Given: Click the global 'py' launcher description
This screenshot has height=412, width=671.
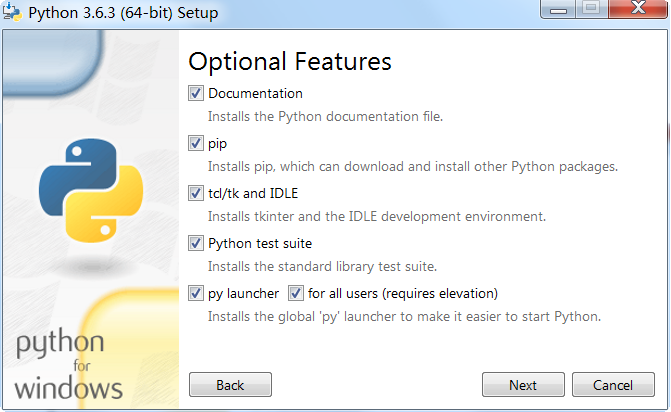Looking at the screenshot, I should click(x=404, y=317).
